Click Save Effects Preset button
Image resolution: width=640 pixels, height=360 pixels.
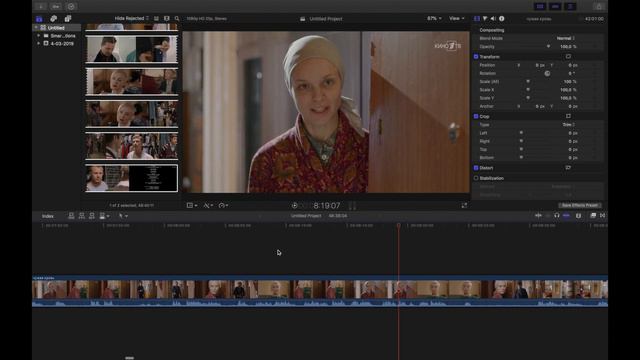[x=580, y=206]
